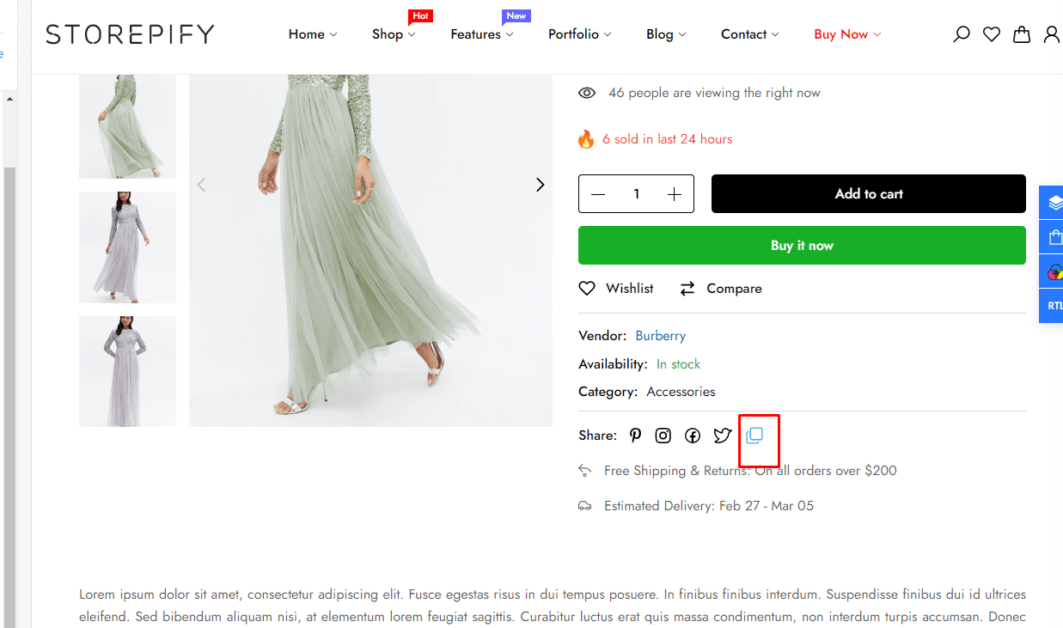The width and height of the screenshot is (1063, 628).
Task: Open the Features dropdown
Action: pos(476,34)
